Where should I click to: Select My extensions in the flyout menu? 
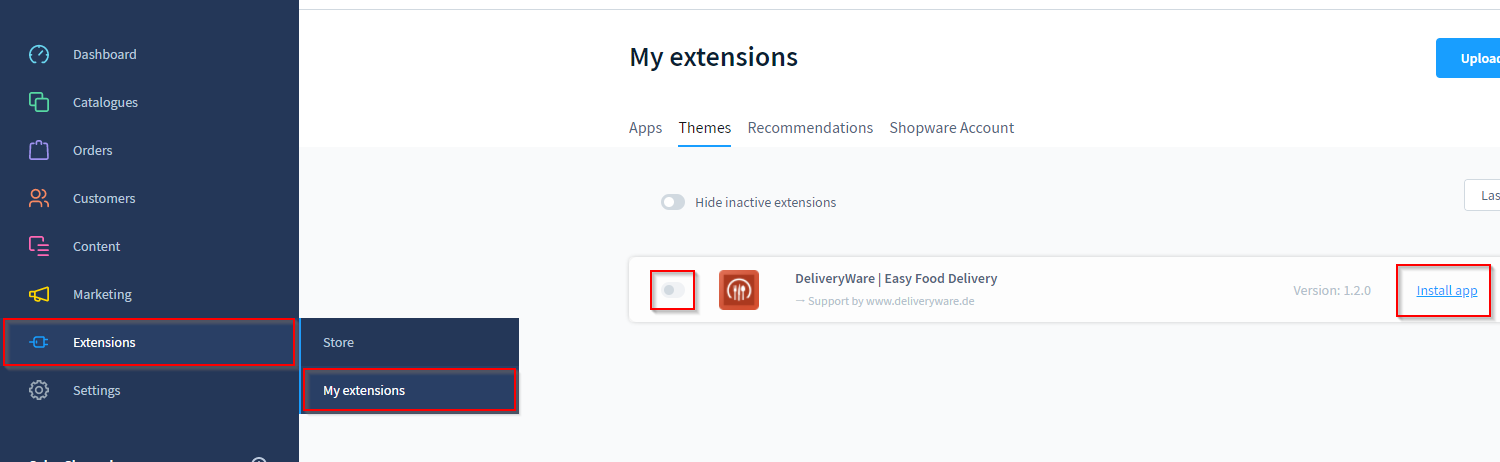364,390
